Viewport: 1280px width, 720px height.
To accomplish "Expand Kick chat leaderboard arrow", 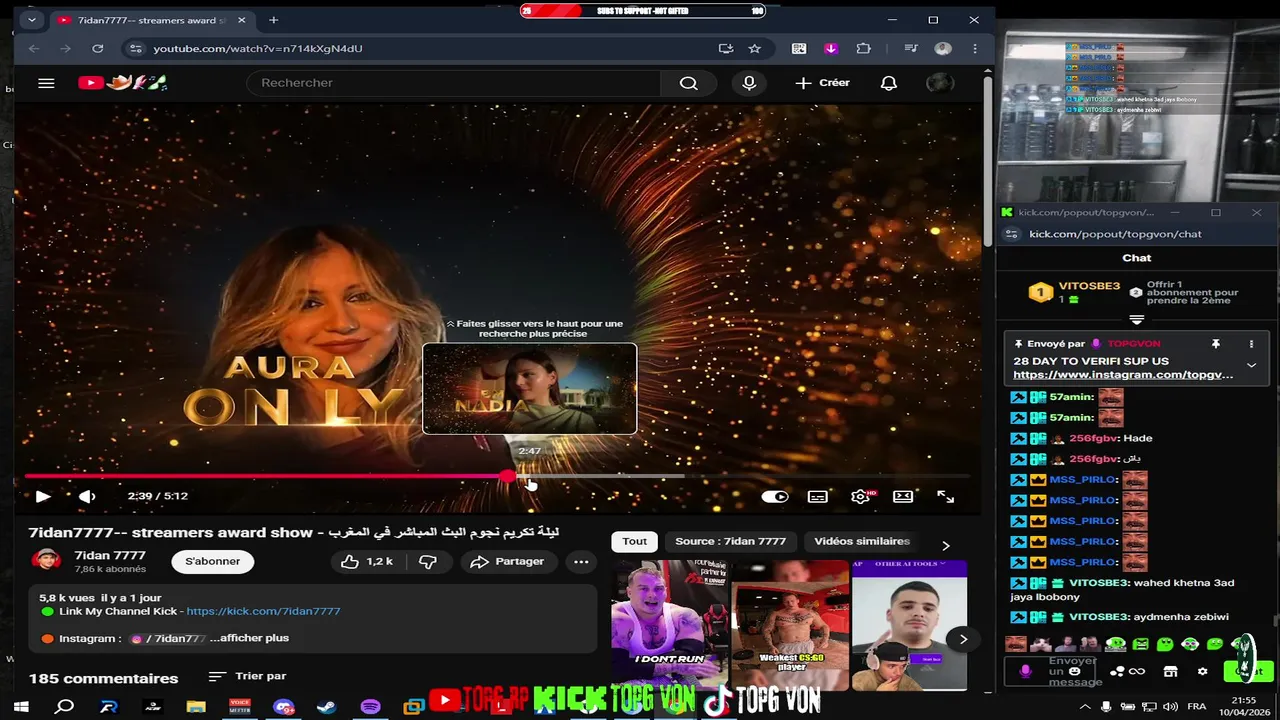I will pyautogui.click(x=1136, y=321).
